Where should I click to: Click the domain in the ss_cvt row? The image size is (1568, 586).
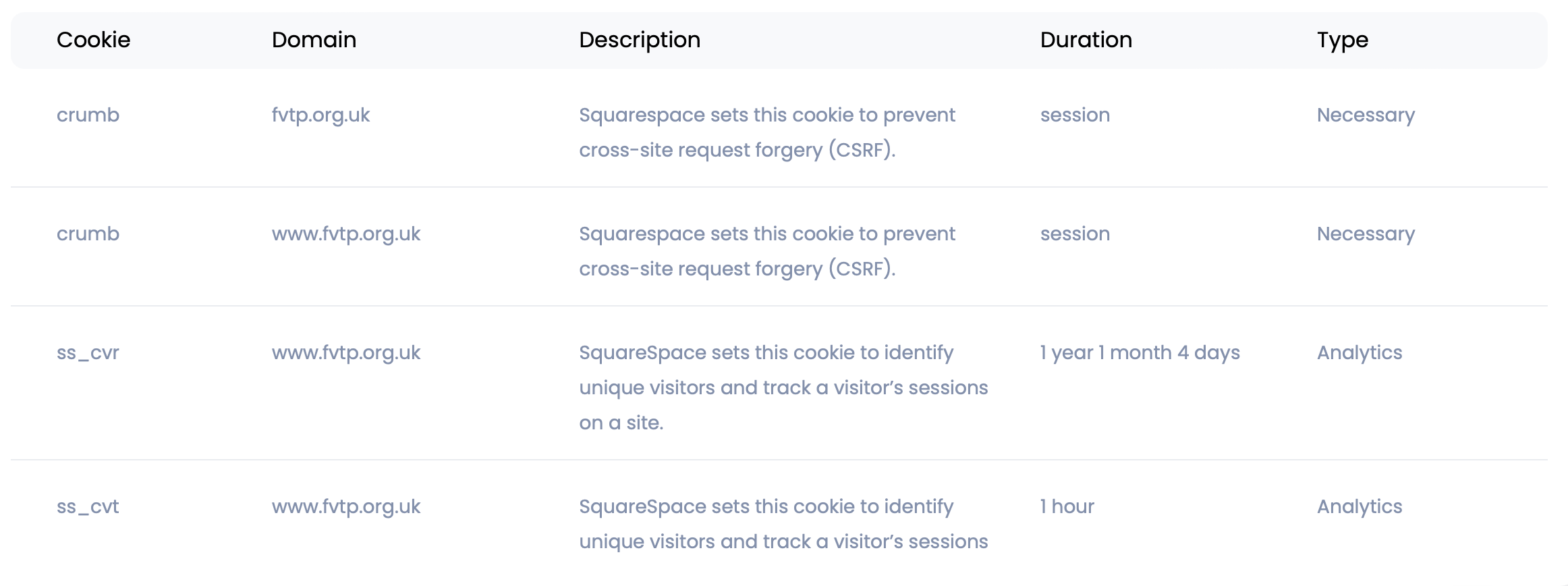coord(345,507)
